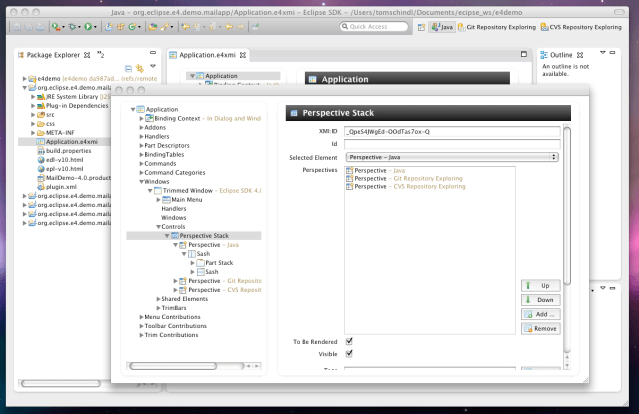Click the Link with Editor icon in Package Explorer
The image size is (639, 414).
point(138,68)
